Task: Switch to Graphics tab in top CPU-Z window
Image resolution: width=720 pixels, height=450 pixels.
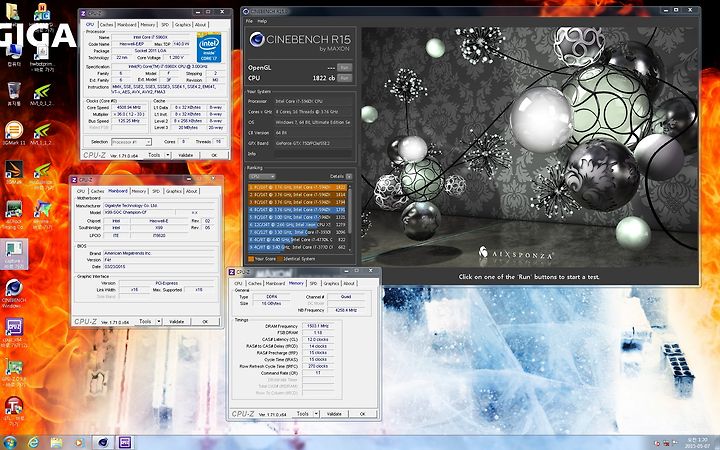Action: pos(182,25)
